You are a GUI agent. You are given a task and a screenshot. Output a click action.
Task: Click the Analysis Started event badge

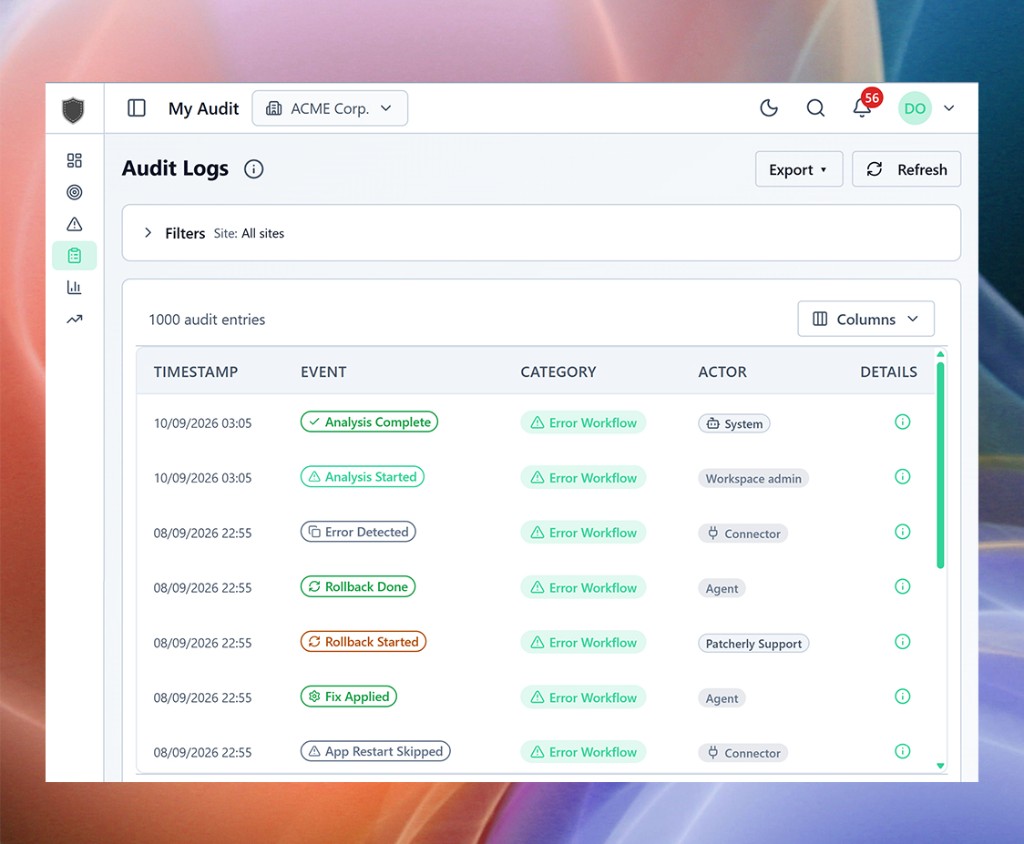coord(362,477)
